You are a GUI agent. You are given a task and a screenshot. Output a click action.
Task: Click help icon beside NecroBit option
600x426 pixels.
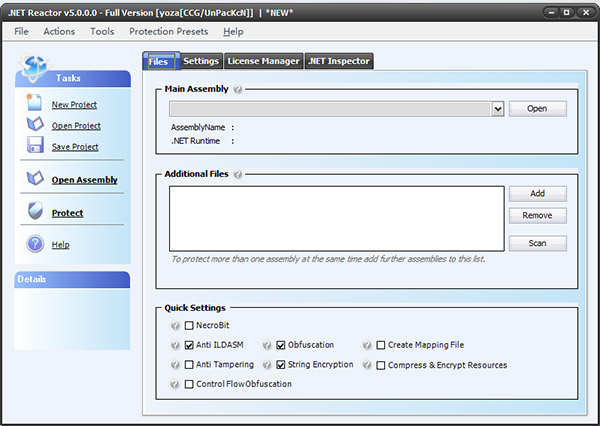click(x=175, y=326)
